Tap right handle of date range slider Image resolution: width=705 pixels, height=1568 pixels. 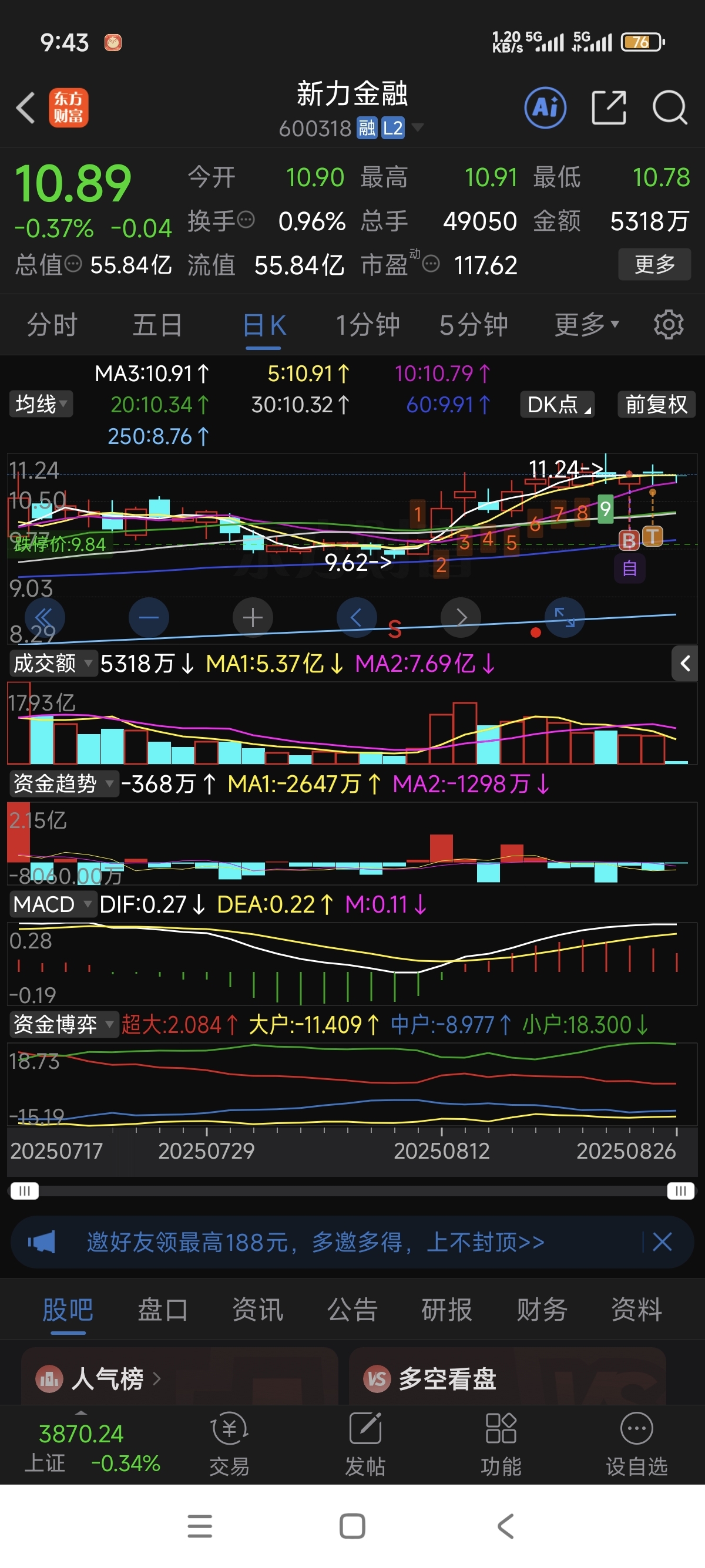tap(681, 1190)
